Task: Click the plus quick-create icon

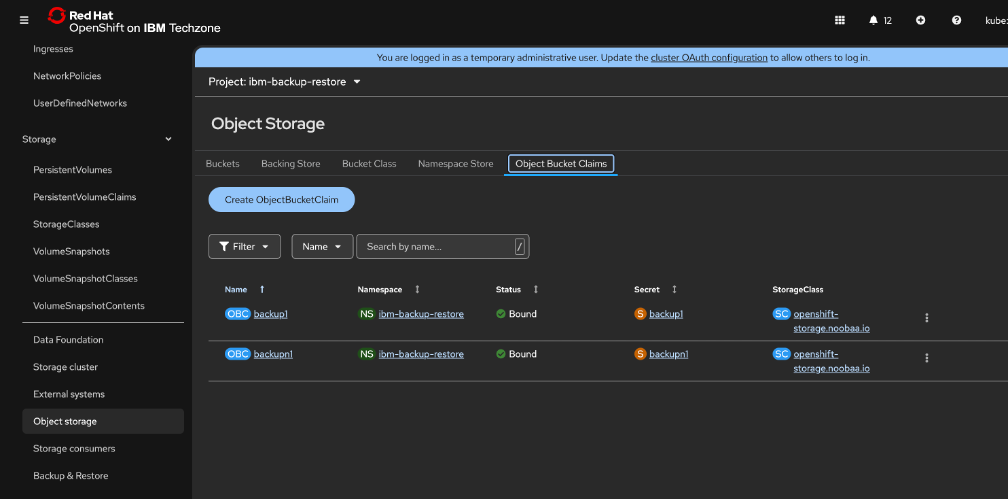Action: tap(920, 20)
